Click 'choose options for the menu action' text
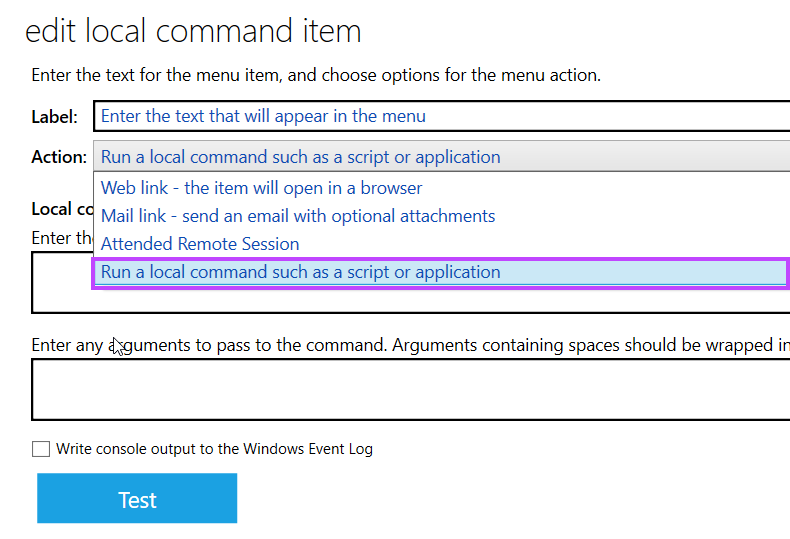This screenshot has height=539, width=790. (x=470, y=75)
